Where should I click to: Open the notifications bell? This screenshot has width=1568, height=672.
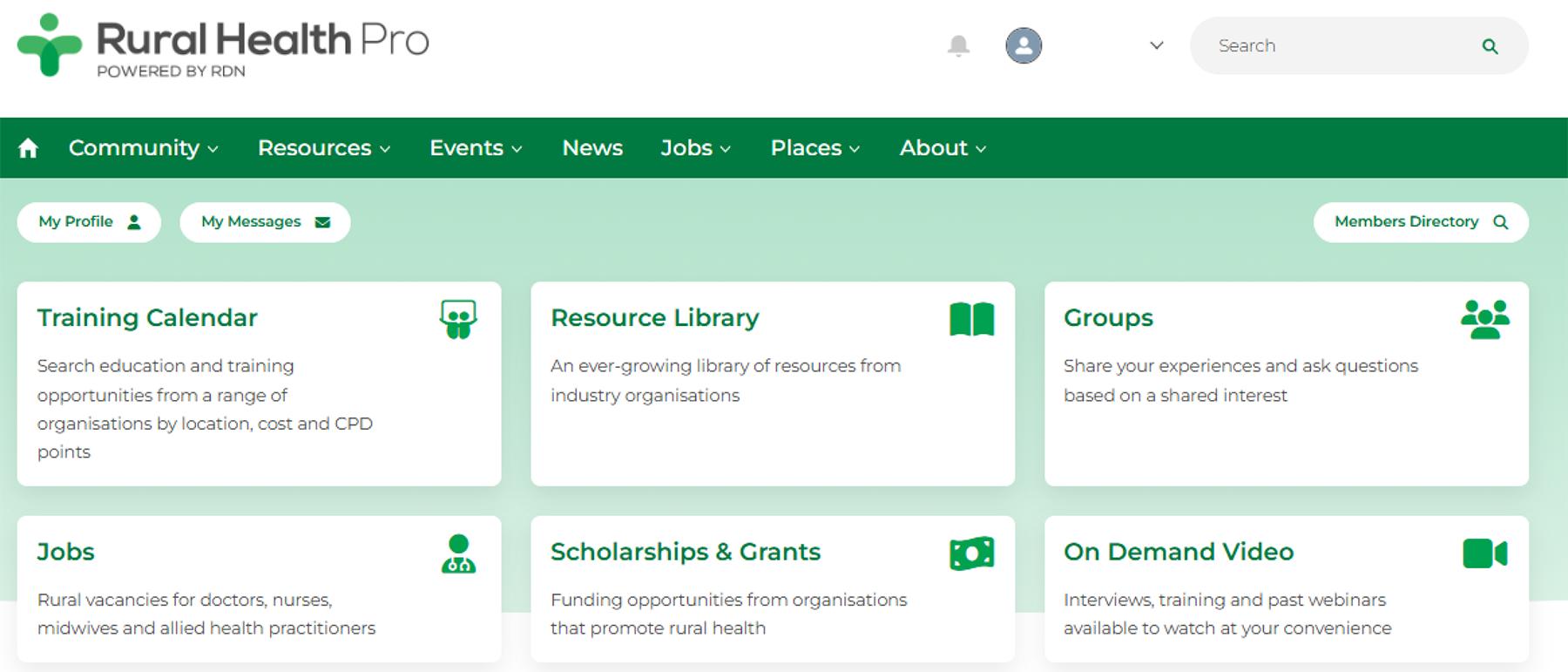(x=958, y=45)
